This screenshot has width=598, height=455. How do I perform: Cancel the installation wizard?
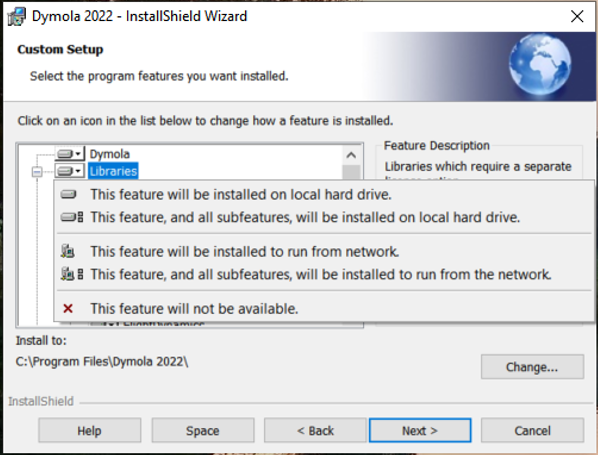click(532, 431)
